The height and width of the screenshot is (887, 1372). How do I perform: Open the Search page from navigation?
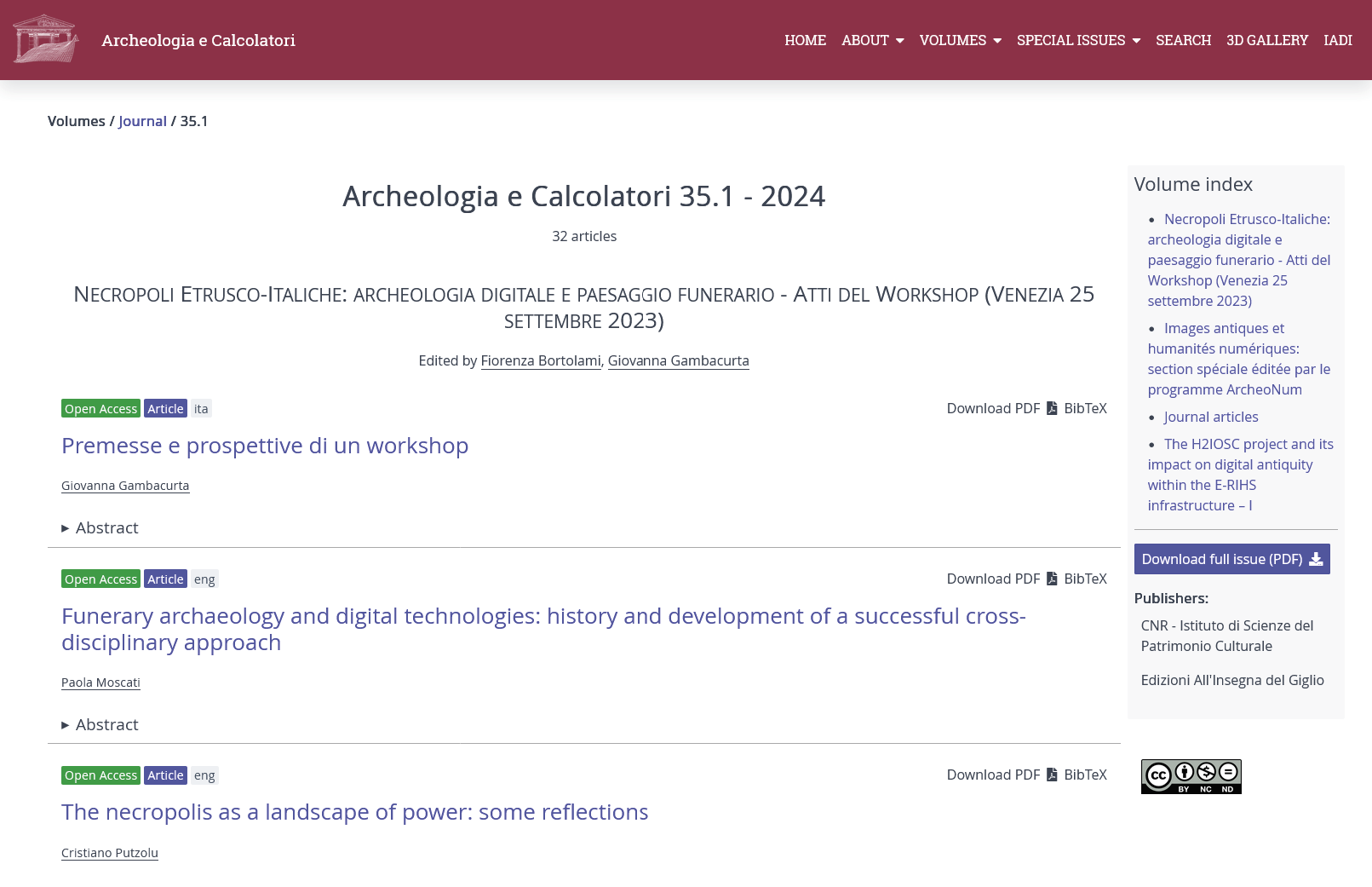(x=1183, y=40)
